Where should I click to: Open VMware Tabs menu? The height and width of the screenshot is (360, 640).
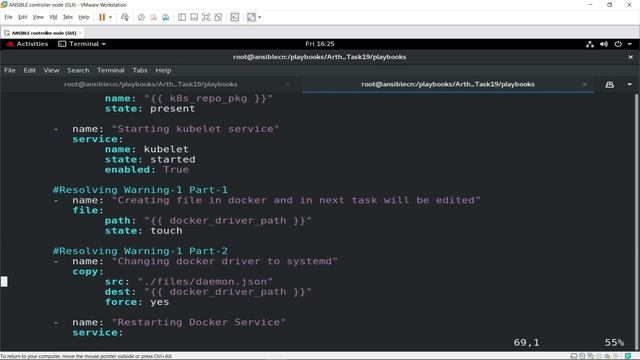pos(68,17)
